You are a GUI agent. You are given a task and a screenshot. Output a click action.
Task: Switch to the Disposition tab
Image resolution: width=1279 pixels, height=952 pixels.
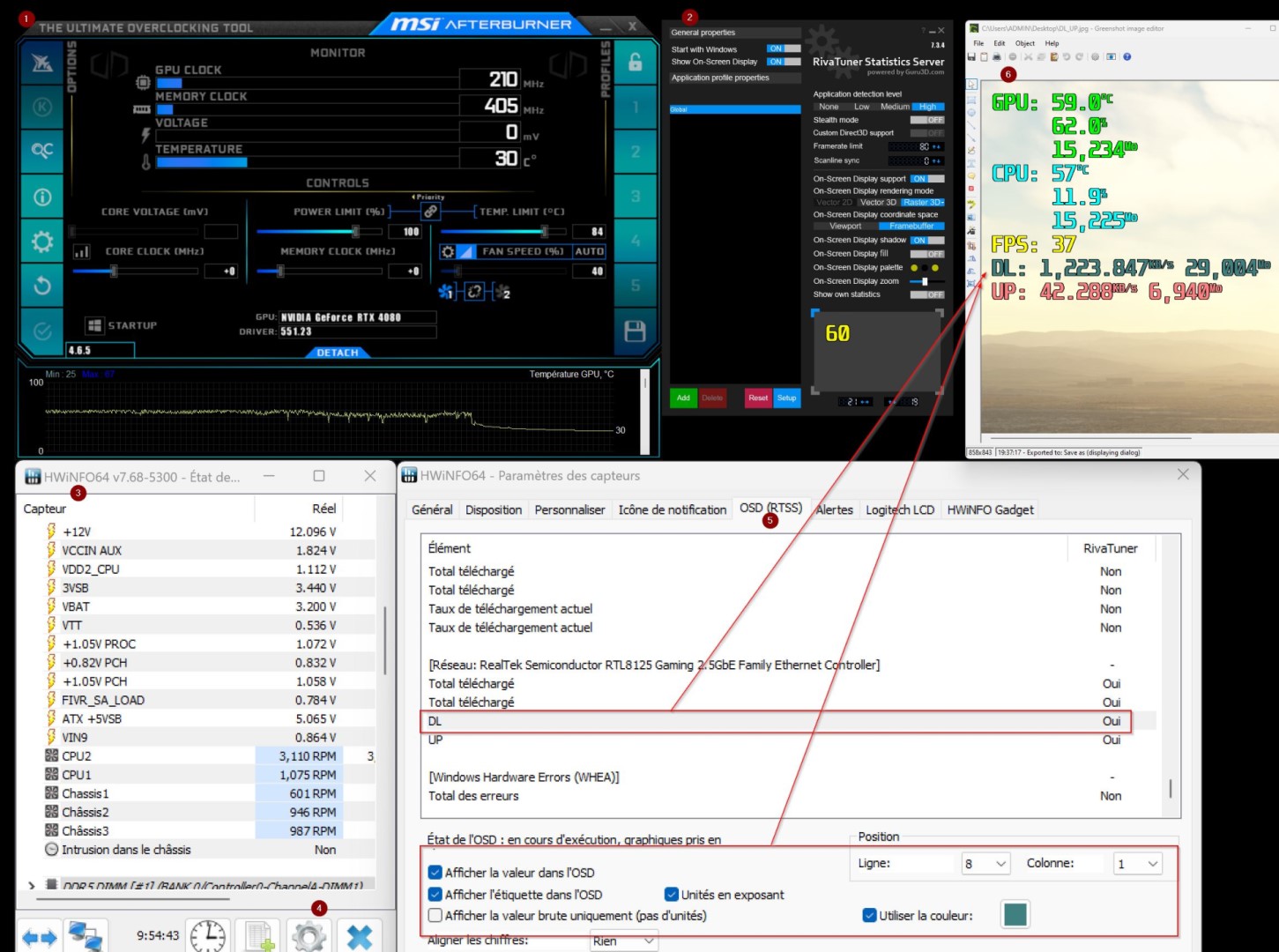(x=494, y=509)
